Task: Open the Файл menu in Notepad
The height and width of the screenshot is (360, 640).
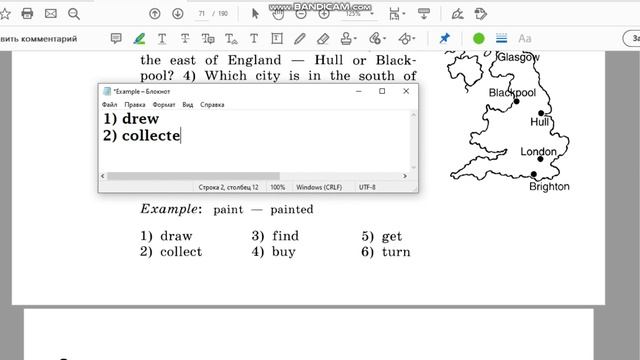Action: coord(109,104)
